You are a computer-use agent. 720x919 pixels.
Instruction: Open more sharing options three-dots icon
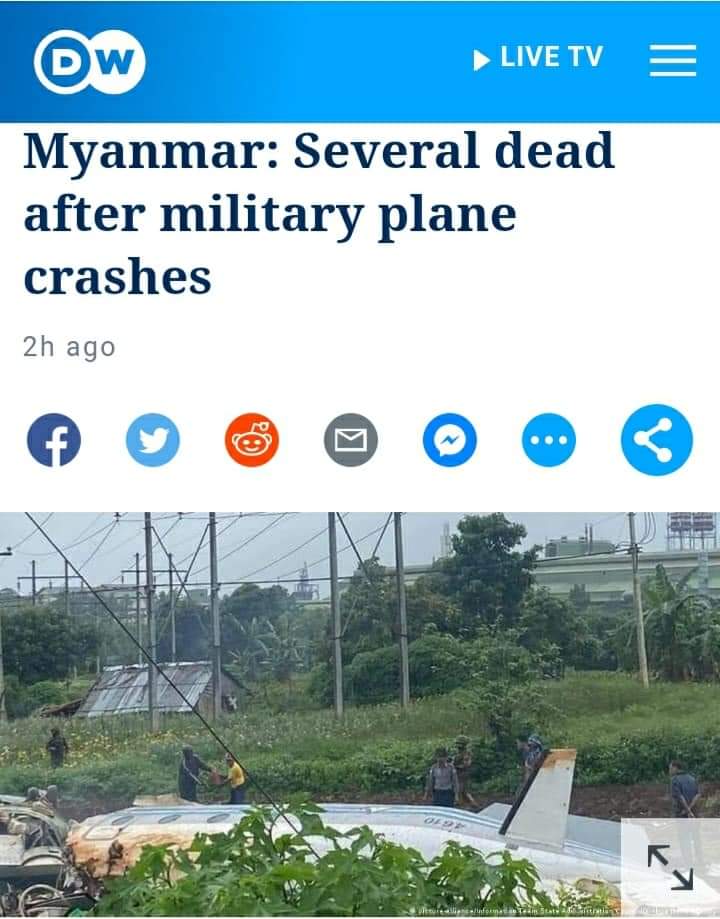tap(549, 440)
